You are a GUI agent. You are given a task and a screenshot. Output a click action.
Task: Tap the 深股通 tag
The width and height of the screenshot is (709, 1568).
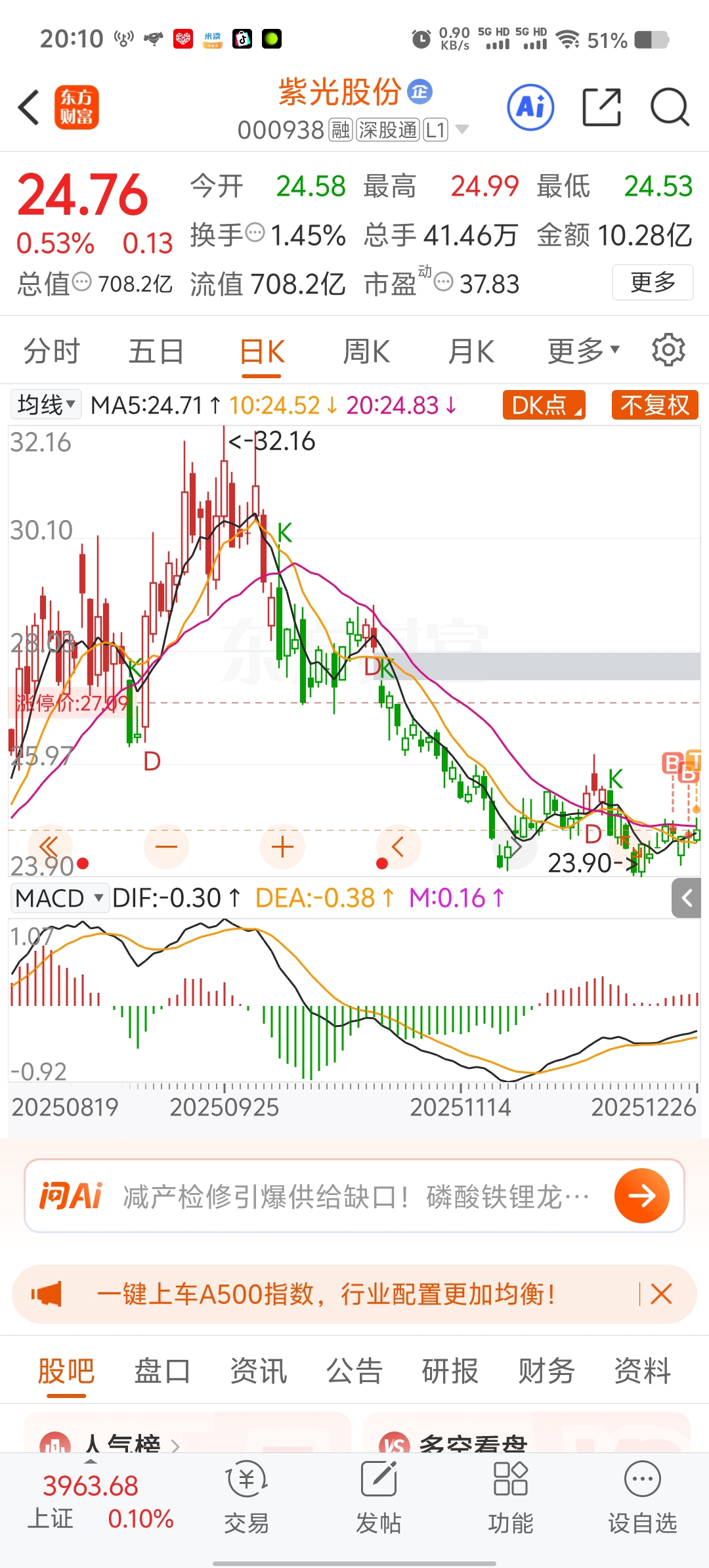point(388,130)
